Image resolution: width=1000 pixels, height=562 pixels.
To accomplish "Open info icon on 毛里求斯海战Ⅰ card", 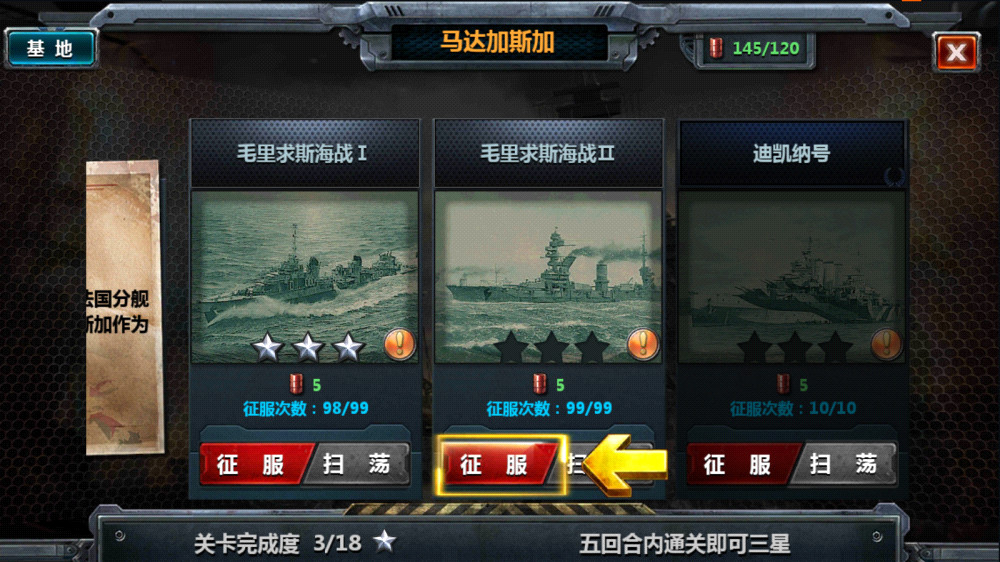I will click(x=400, y=344).
